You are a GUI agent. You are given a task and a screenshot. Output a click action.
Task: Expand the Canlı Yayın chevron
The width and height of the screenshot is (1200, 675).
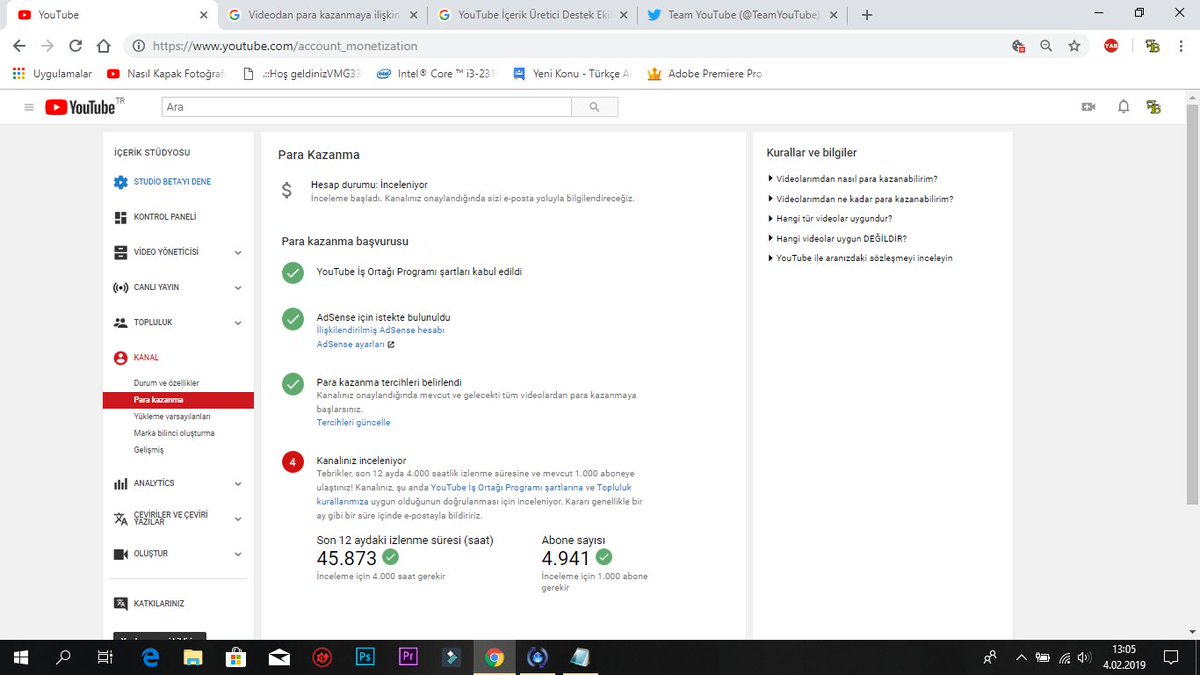[x=238, y=288]
